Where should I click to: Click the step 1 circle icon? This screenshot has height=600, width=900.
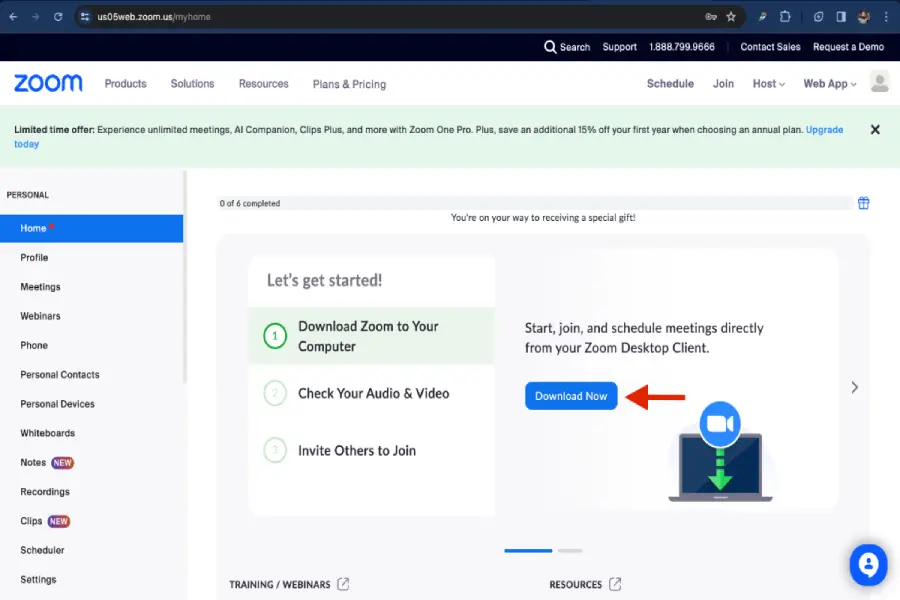point(275,336)
